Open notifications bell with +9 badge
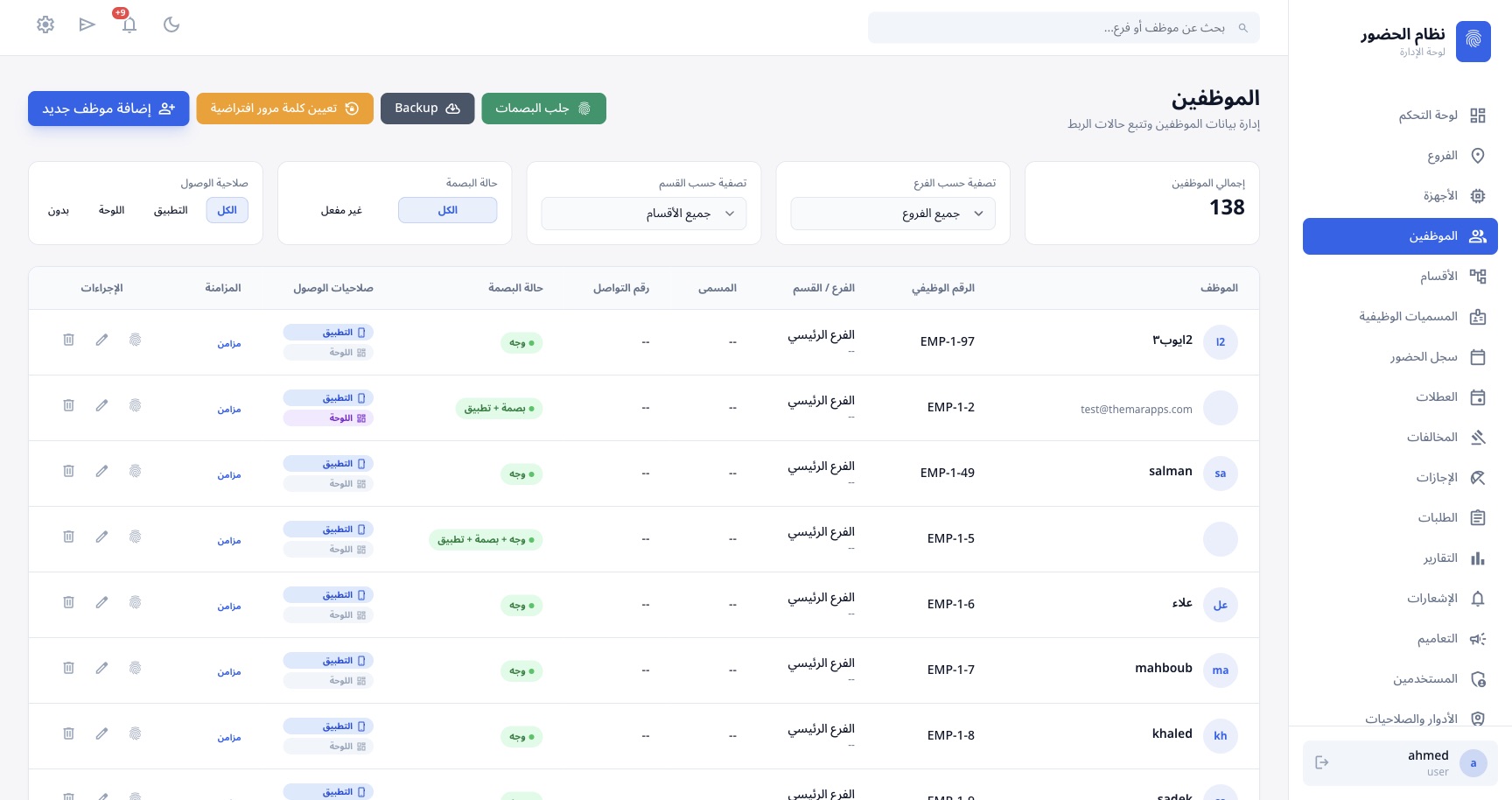This screenshot has width=1512, height=800. [129, 24]
